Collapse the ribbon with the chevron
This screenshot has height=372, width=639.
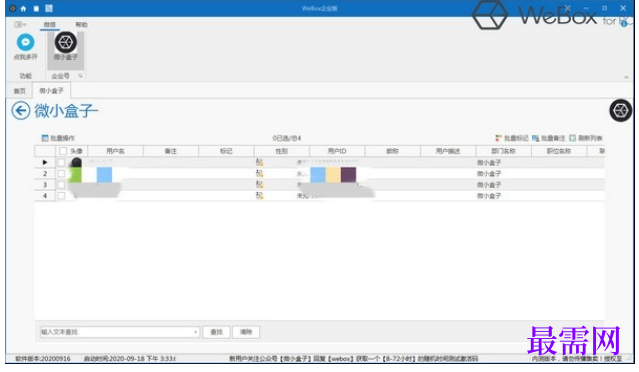click(626, 77)
